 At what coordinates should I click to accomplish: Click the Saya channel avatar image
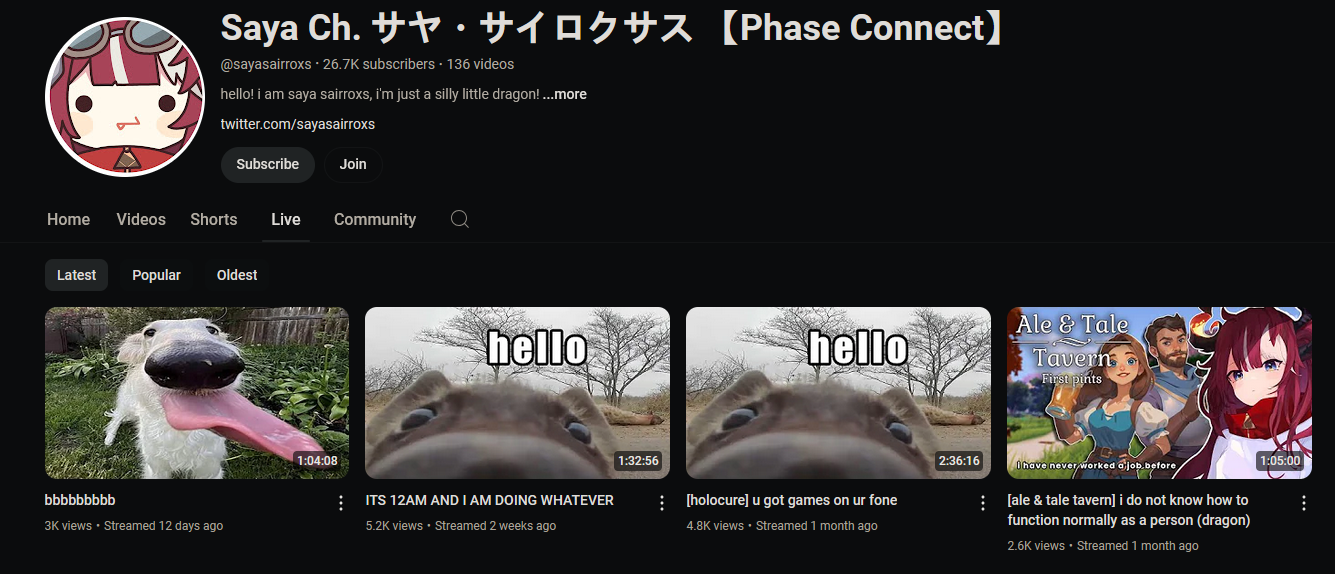point(125,96)
